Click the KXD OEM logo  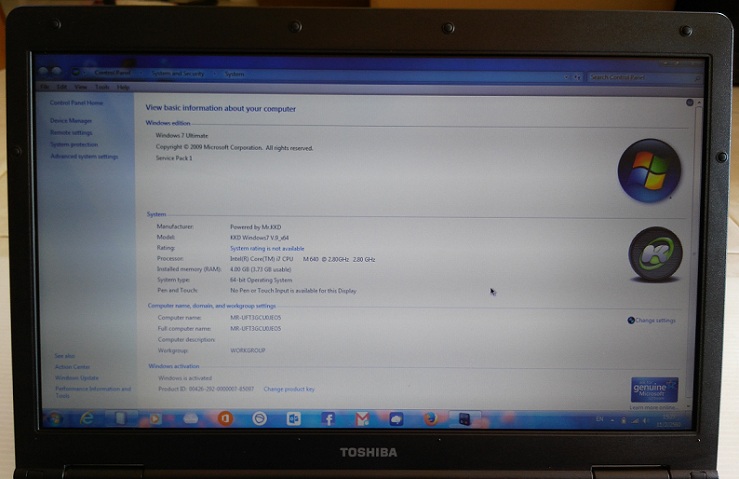pyautogui.click(x=656, y=255)
